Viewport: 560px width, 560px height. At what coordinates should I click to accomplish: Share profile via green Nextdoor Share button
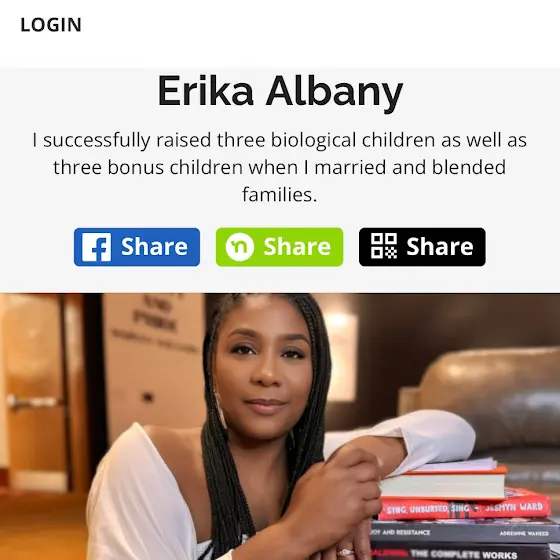279,247
